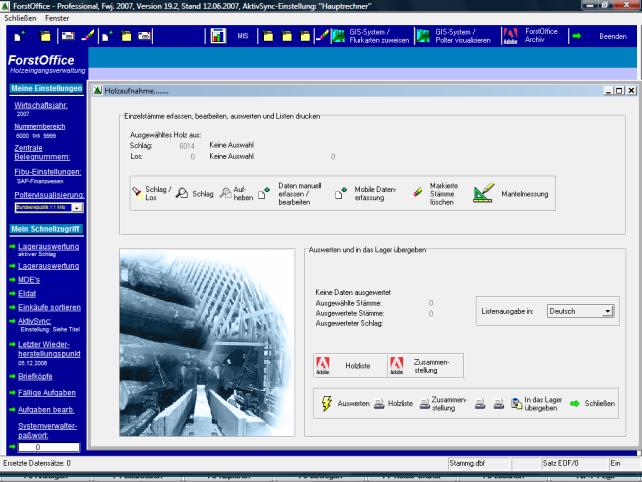Click Markierte Stämme löschen eraser button

point(435,194)
